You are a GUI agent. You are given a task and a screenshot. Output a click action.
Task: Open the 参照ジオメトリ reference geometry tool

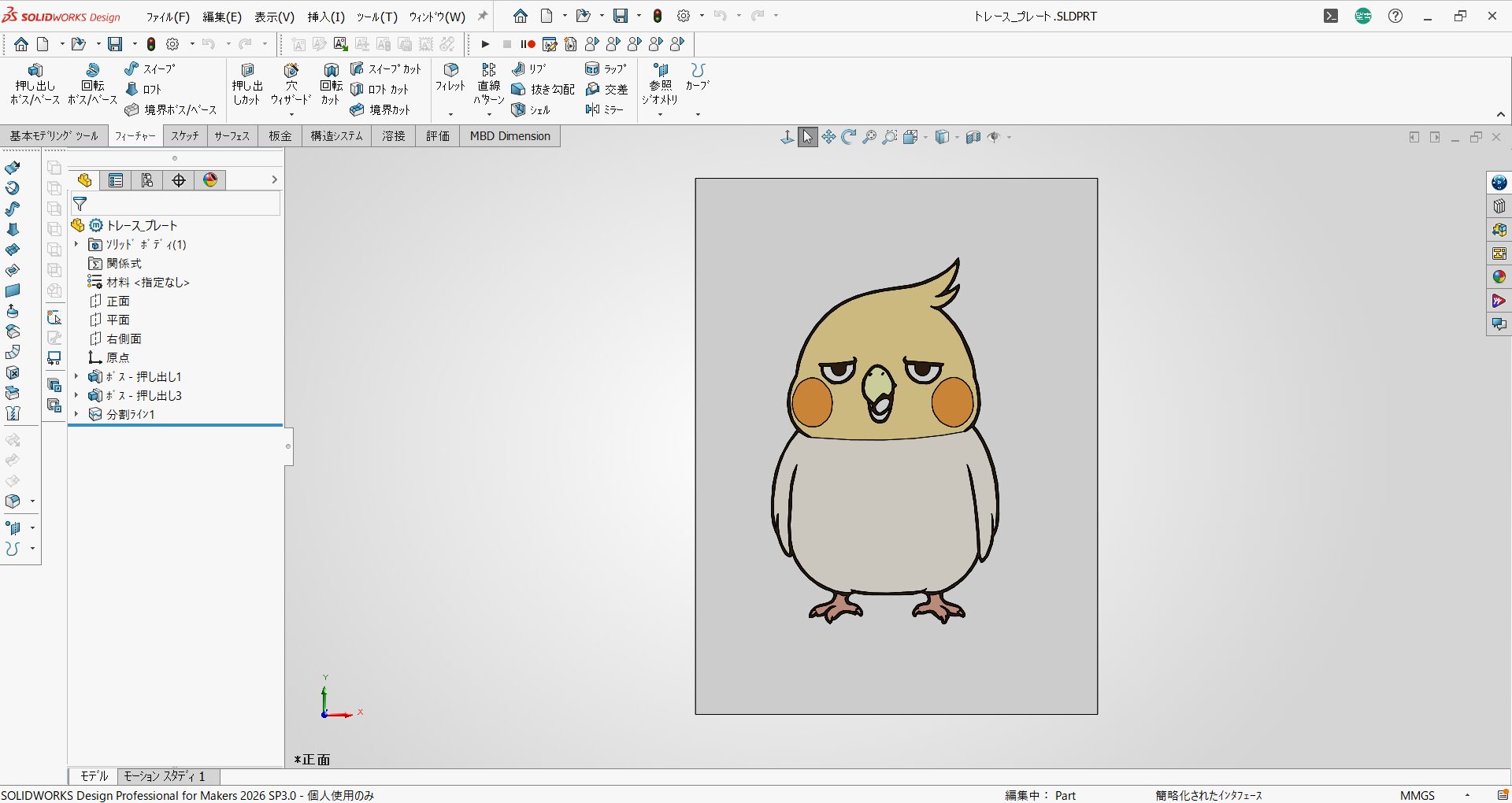(660, 83)
